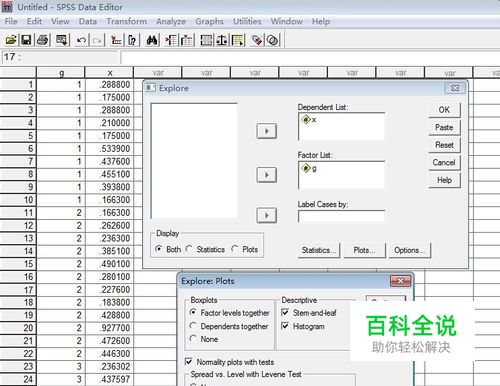The height and width of the screenshot is (386, 500).
Task: Select variable g in Factor List
Action: (x=309, y=168)
